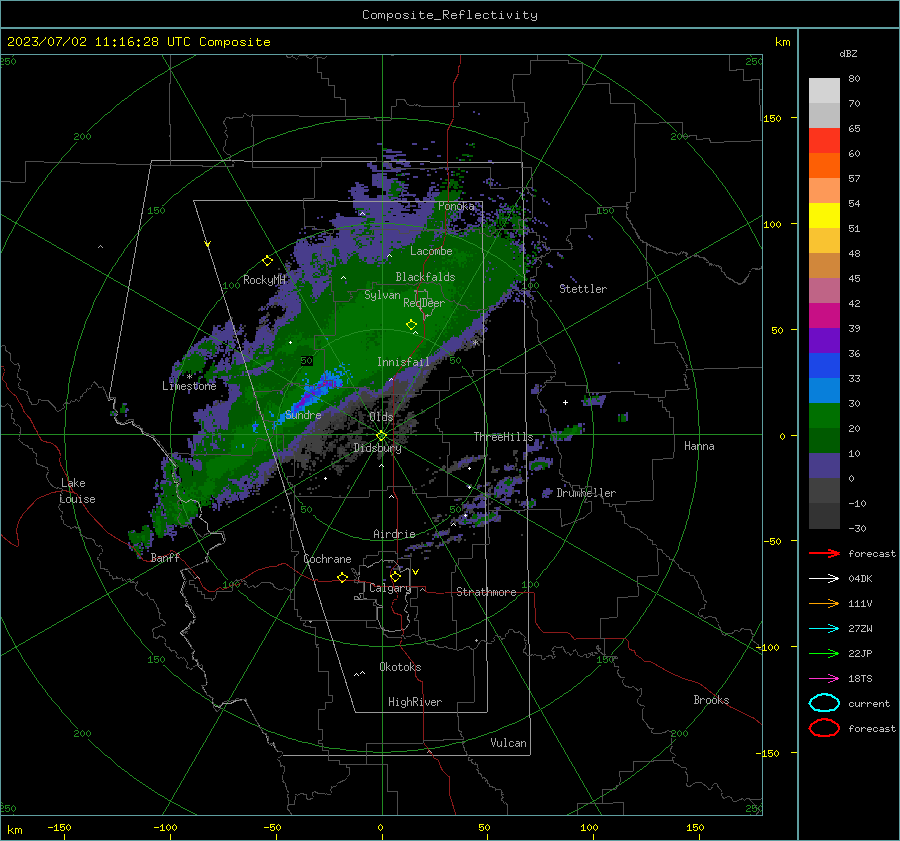Click the ThreeHills town label
This screenshot has height=841, width=900.
tap(503, 437)
